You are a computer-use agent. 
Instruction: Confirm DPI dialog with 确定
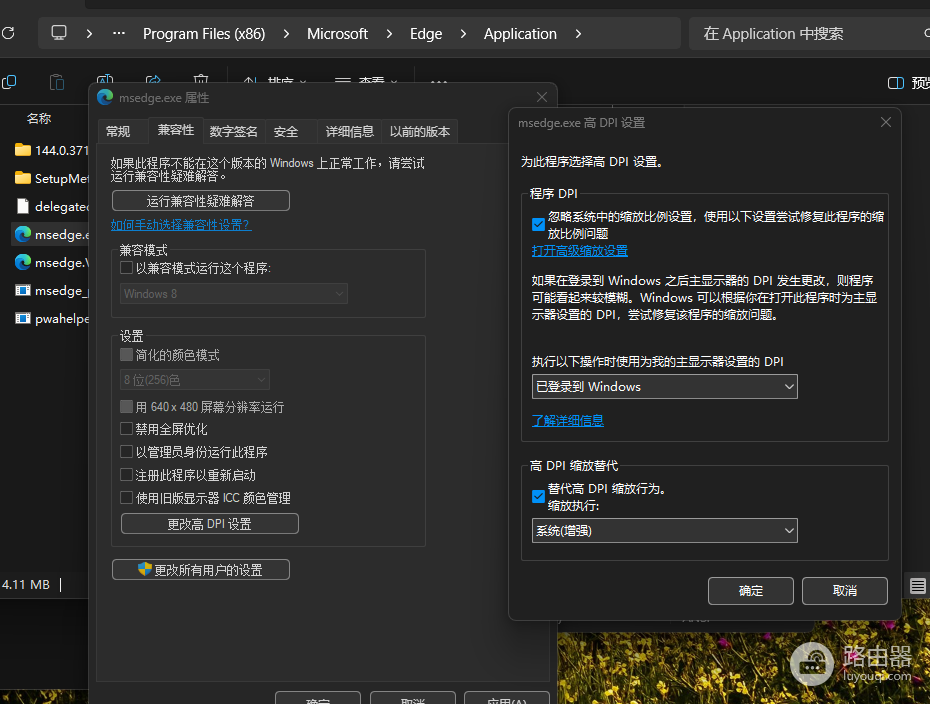pos(750,591)
